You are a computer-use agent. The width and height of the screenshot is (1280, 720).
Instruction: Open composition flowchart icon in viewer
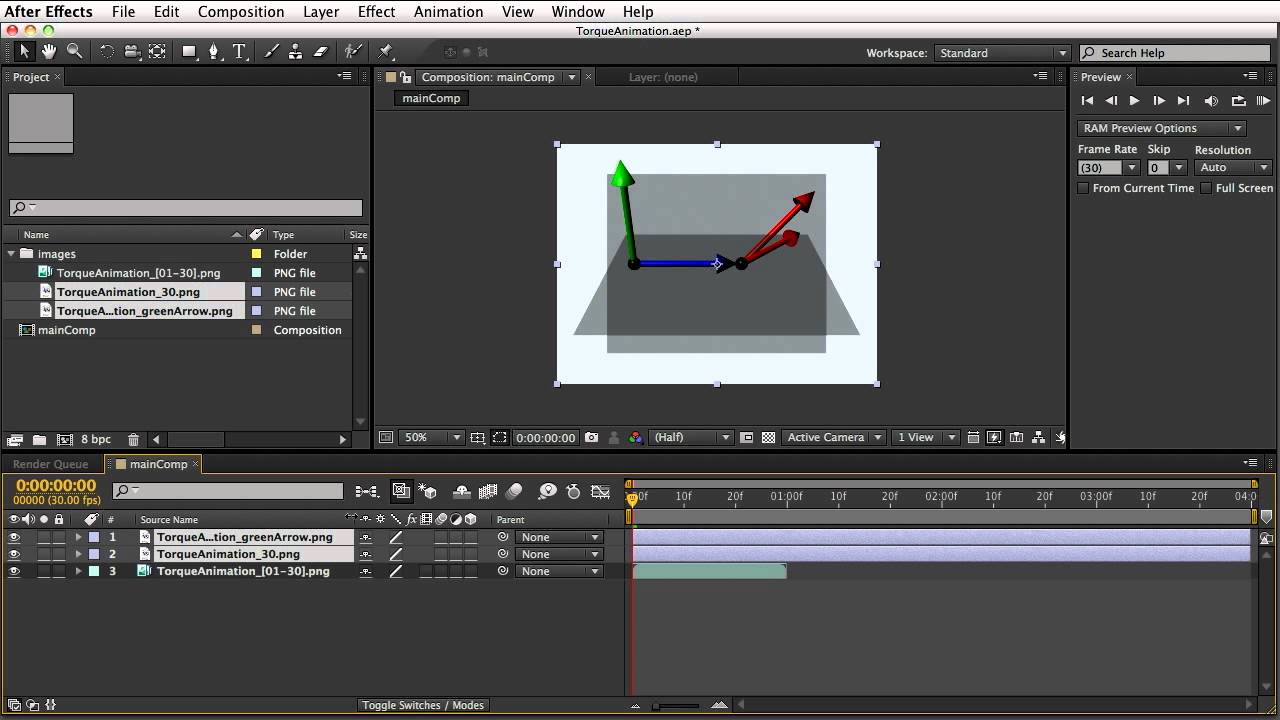pyautogui.click(x=1039, y=437)
